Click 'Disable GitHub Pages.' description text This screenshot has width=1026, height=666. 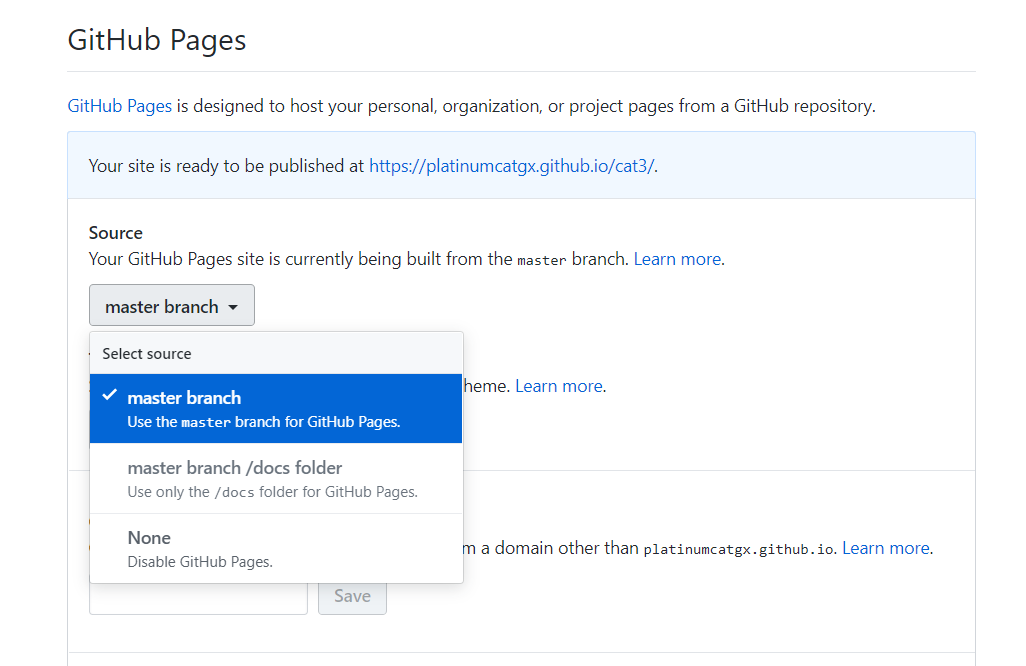pos(200,562)
